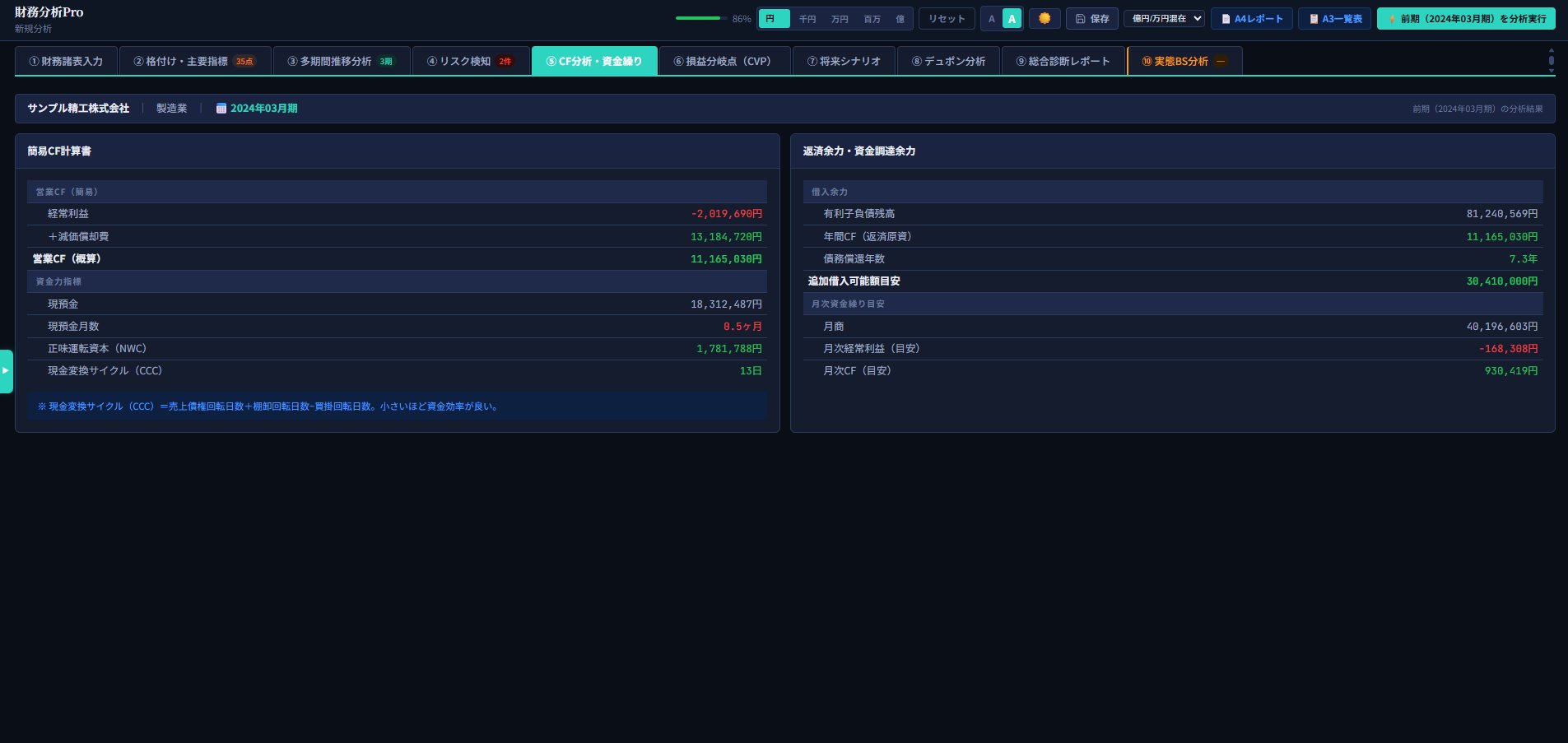Screen dimensions: 1568x743
Task: Click company name サンプル精工株式会社
Action: click(x=78, y=109)
